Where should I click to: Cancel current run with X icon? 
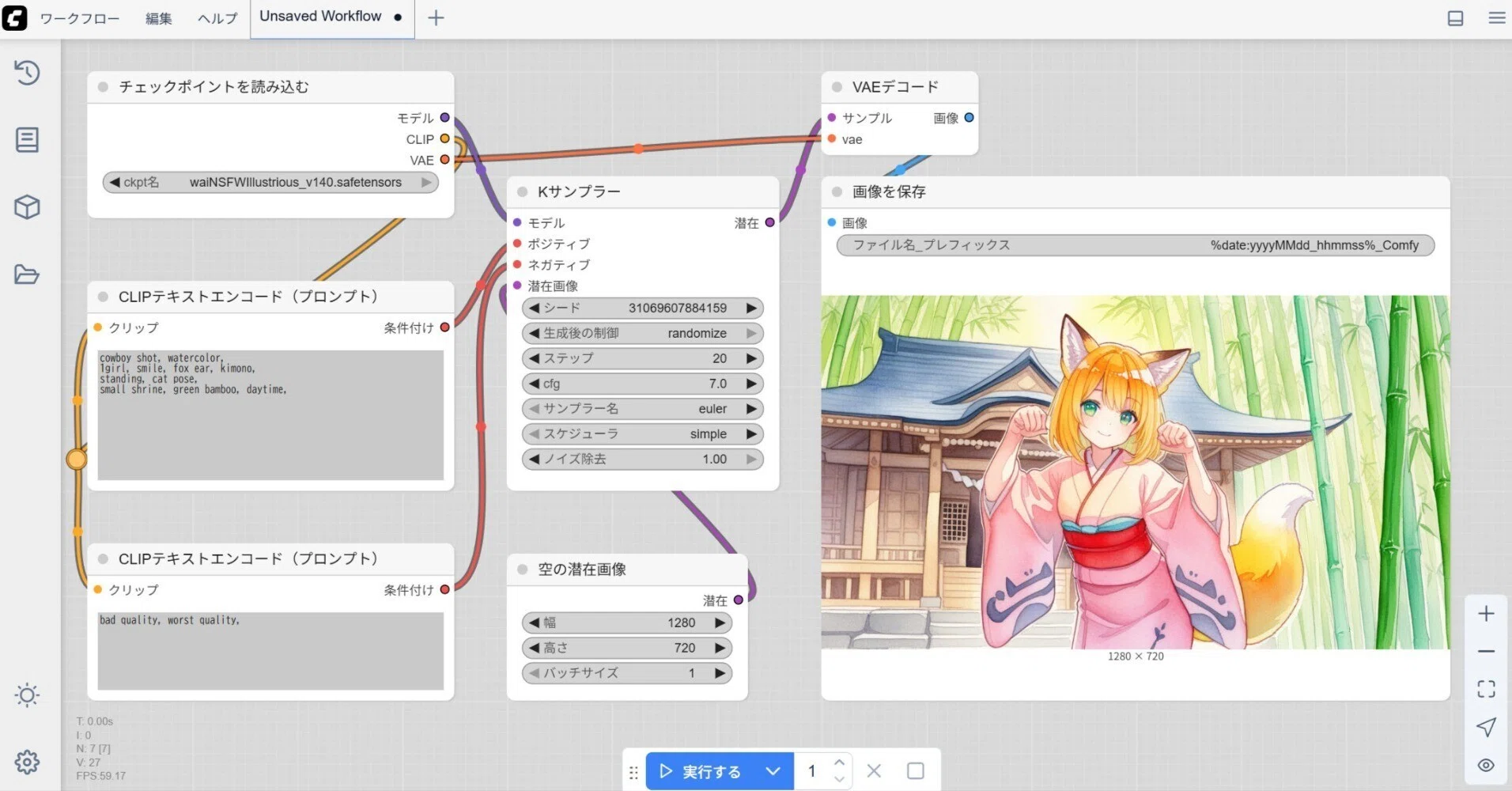tap(874, 770)
